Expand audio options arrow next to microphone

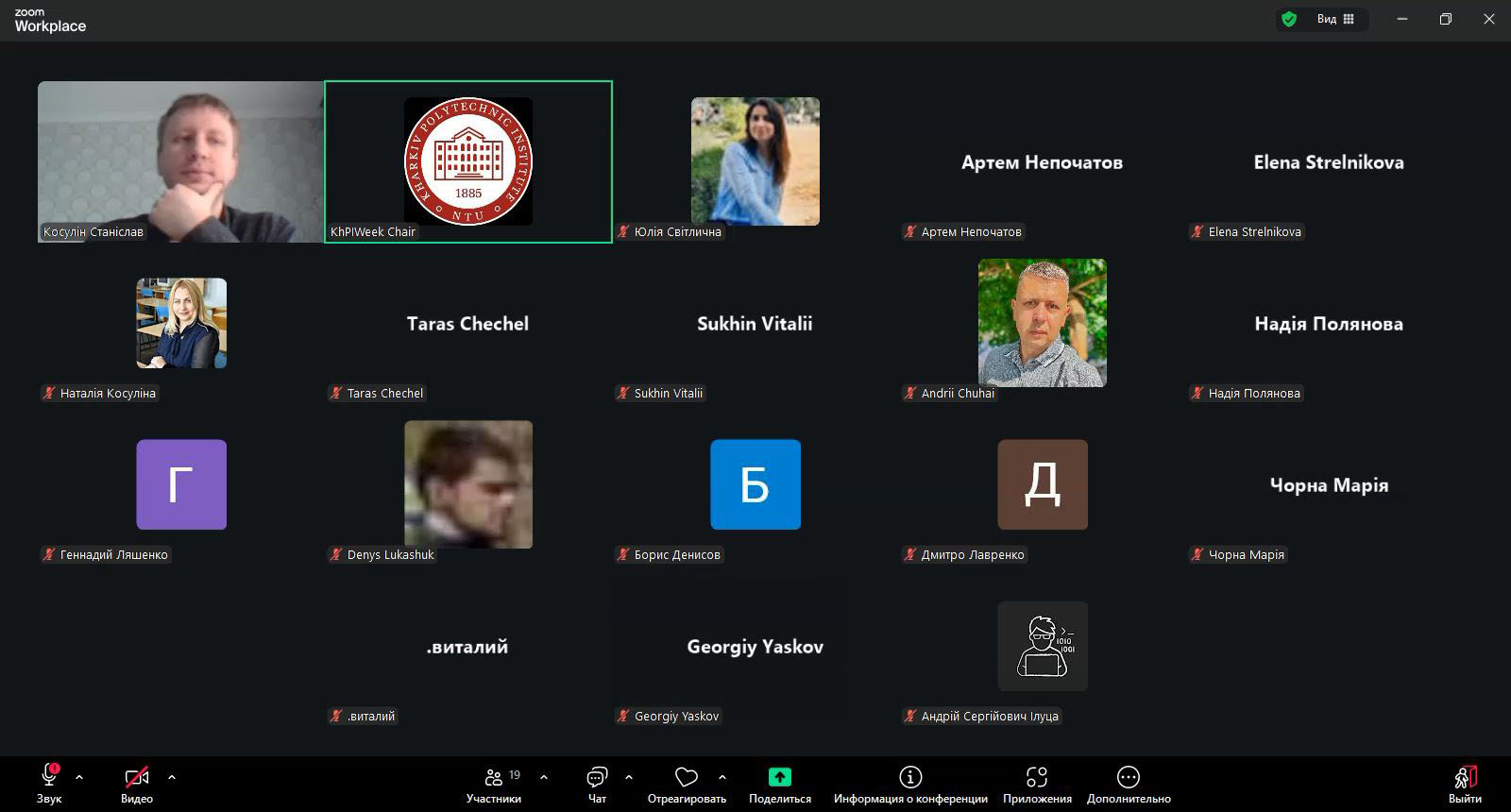79,777
